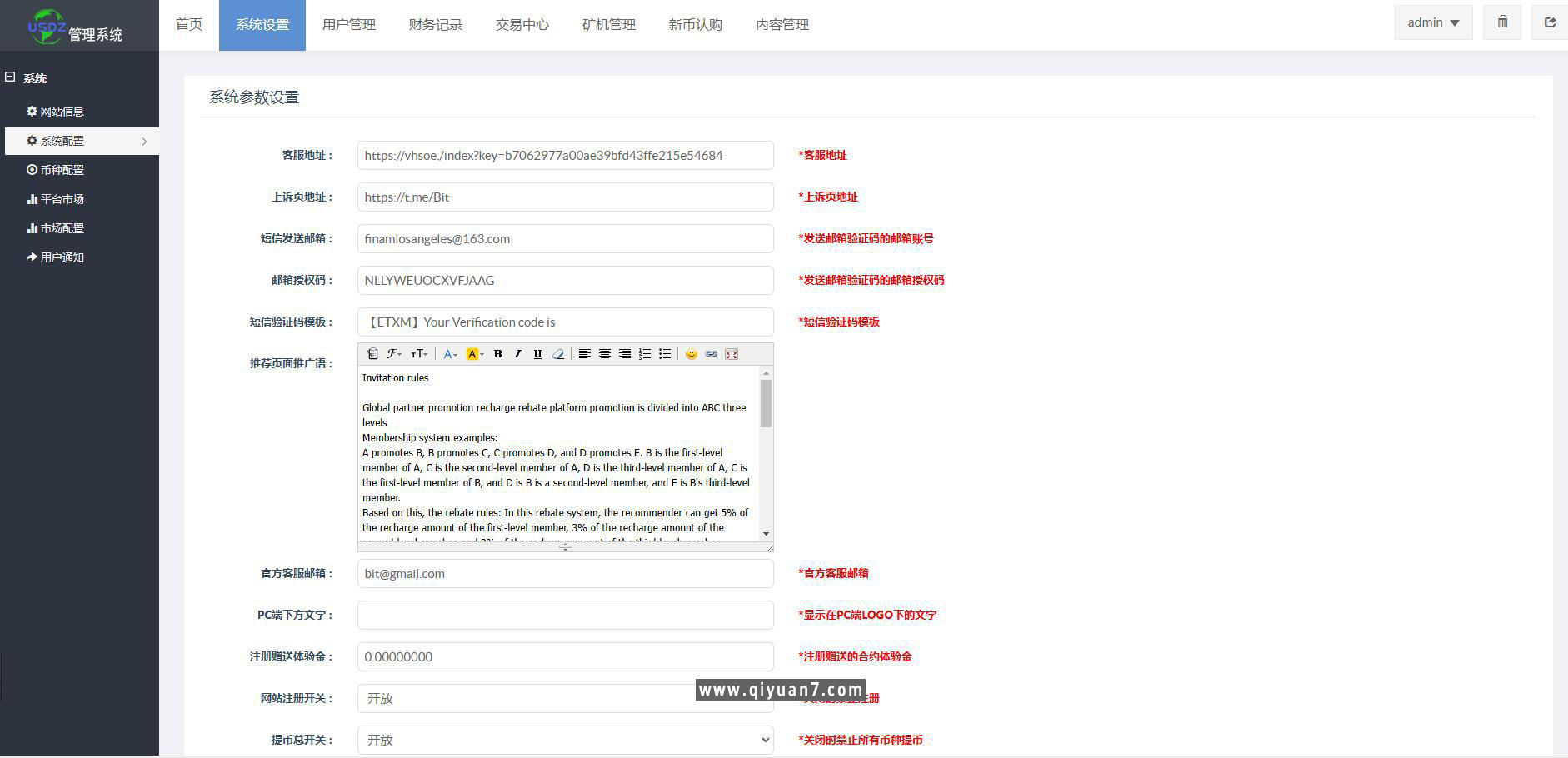Center align text in editor

tap(605, 354)
